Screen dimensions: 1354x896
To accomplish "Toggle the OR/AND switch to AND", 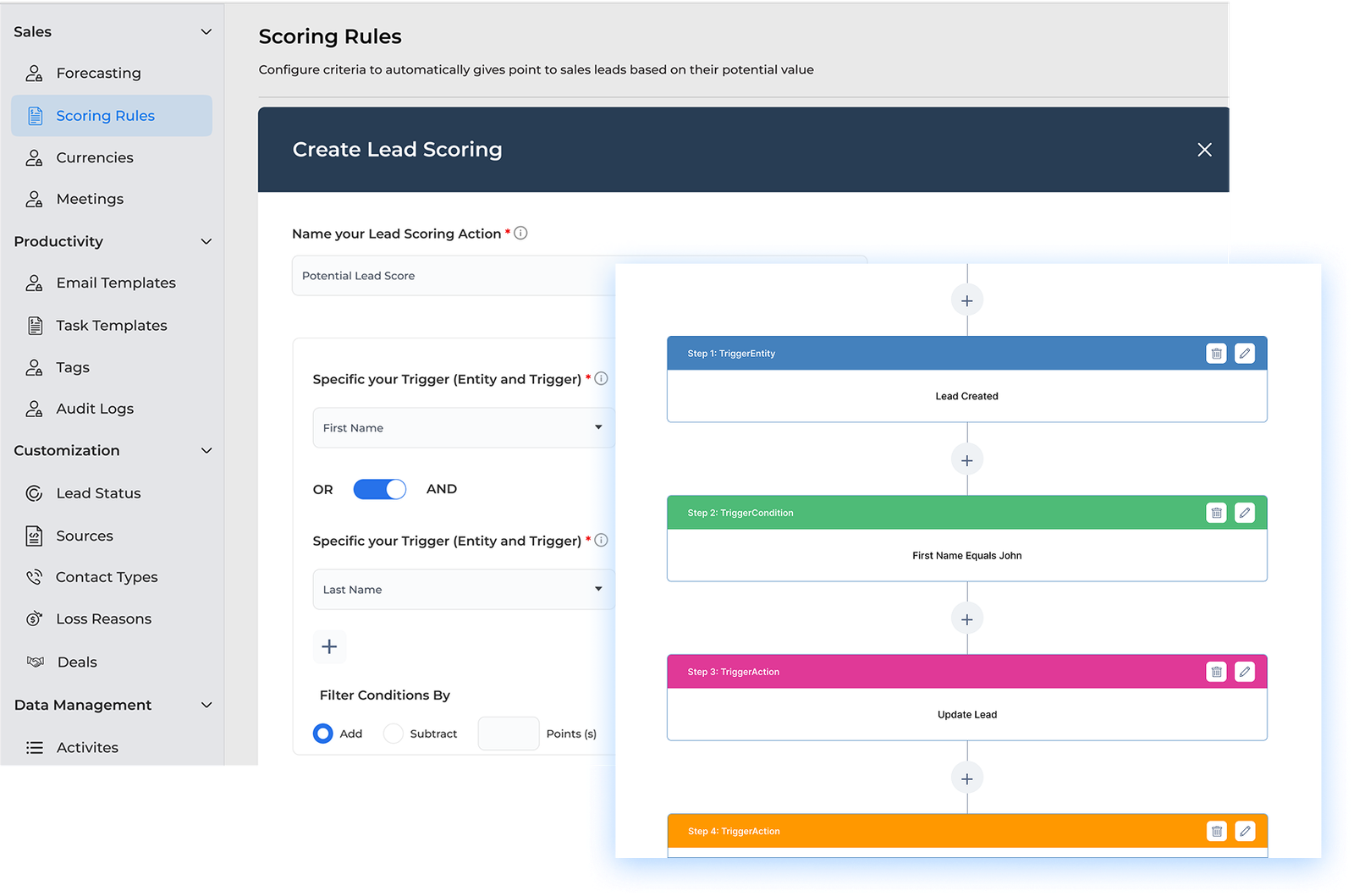I will coord(379,489).
